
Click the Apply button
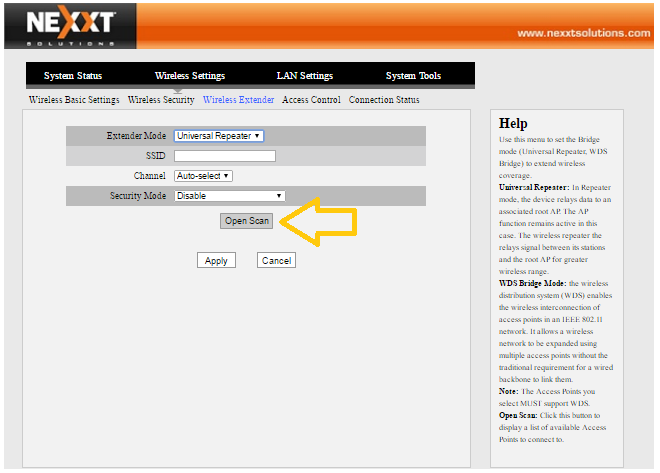click(x=216, y=260)
